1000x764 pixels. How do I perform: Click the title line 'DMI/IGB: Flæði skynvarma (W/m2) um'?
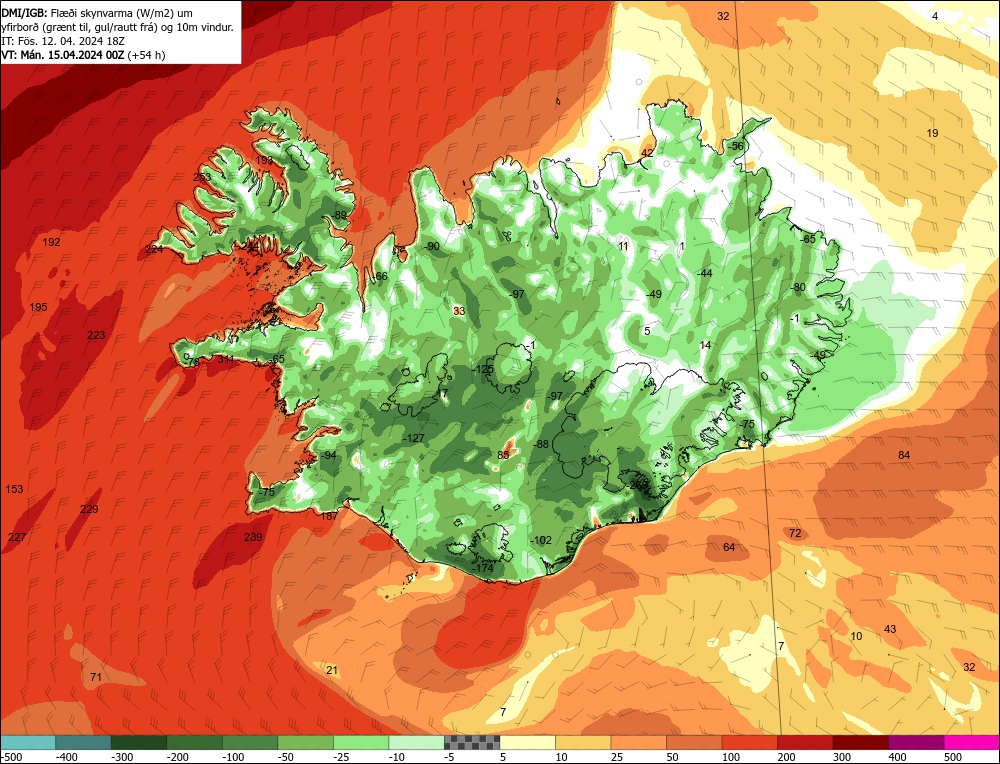[x=97, y=13]
